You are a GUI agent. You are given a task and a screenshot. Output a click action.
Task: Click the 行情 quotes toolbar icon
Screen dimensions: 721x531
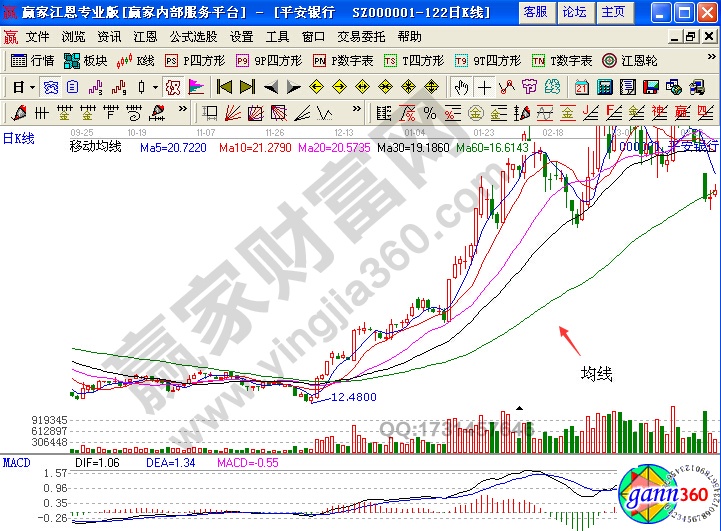32,61
